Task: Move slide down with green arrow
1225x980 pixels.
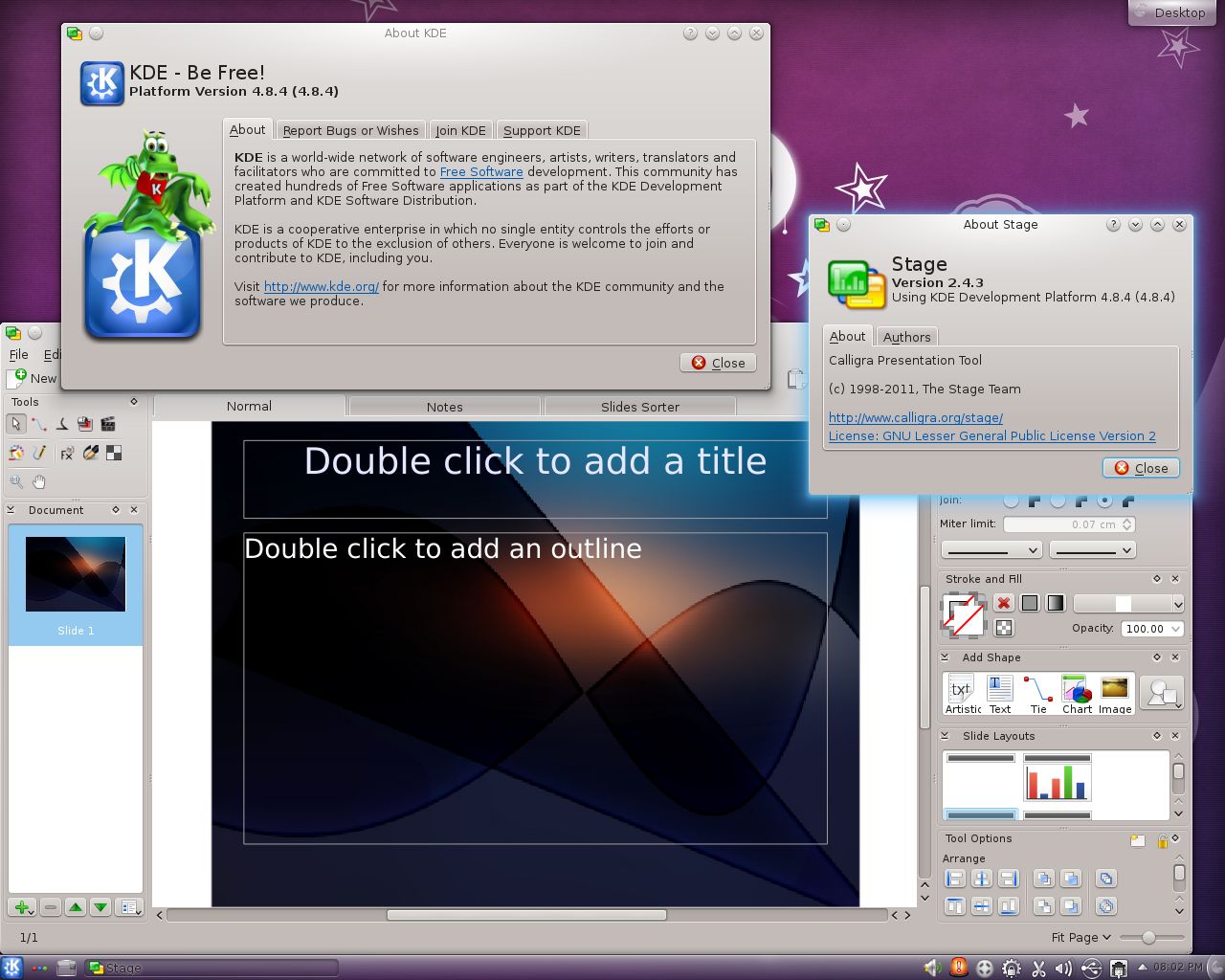Action: pyautogui.click(x=100, y=907)
